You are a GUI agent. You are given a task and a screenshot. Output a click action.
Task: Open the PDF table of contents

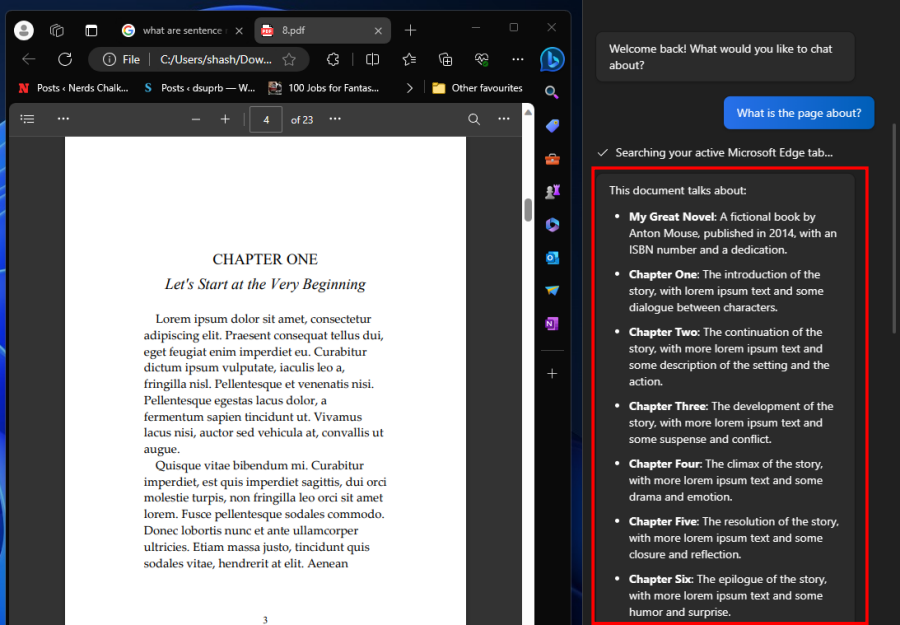tap(27, 119)
